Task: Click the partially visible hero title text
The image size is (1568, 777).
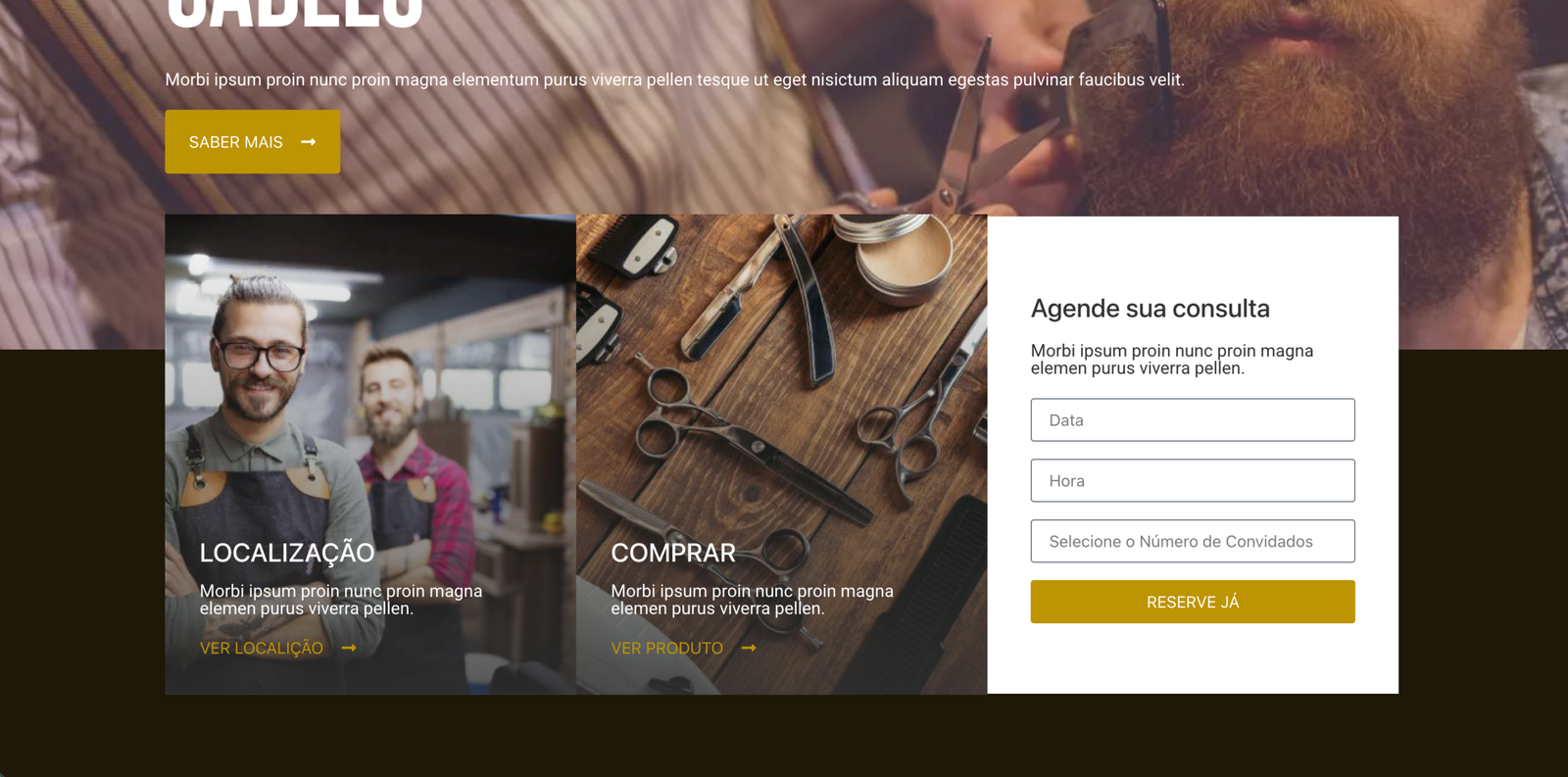Action: (295, 14)
